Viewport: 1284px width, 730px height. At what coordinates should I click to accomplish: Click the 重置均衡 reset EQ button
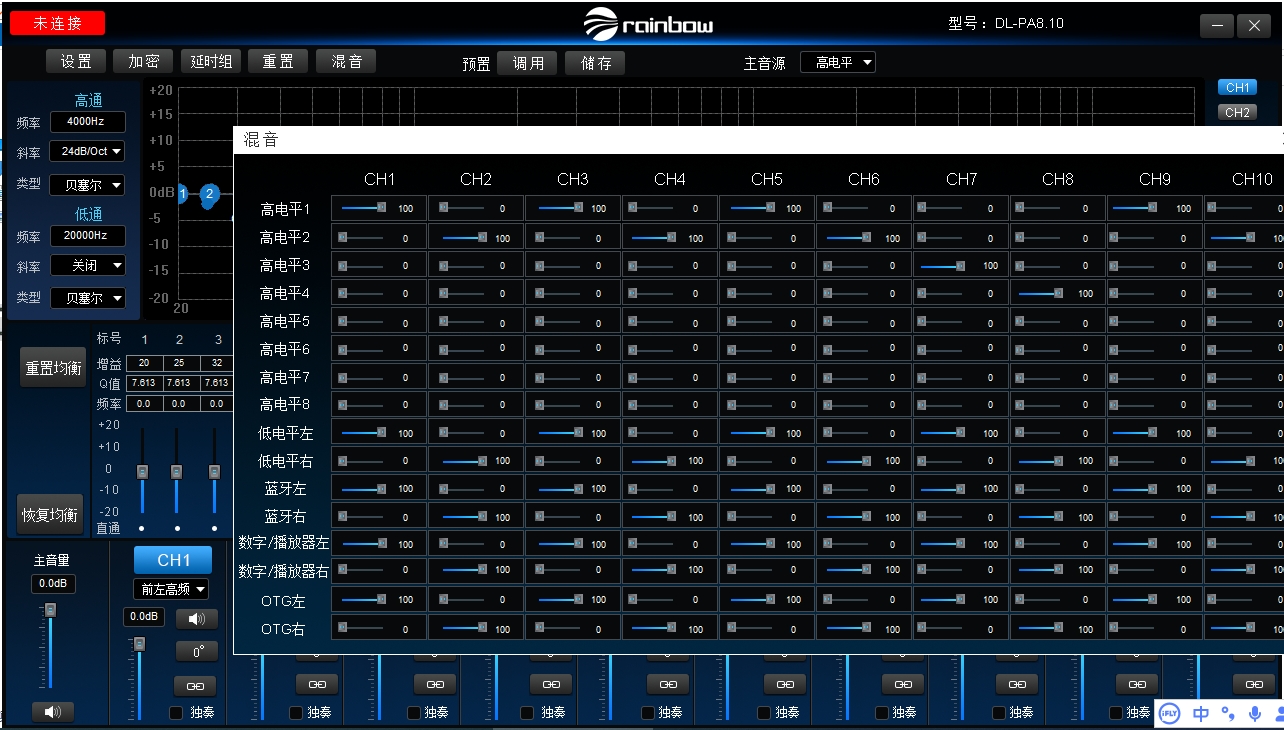coord(52,367)
